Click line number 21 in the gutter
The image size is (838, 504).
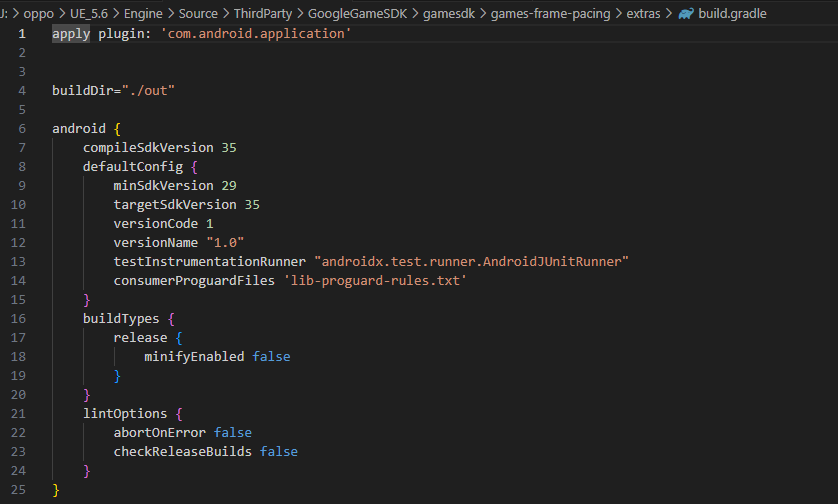21,414
